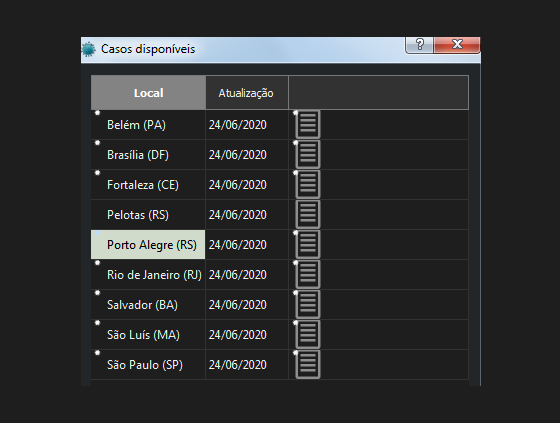Sort by the Atualização column header
The image size is (560, 423).
[x=247, y=93]
